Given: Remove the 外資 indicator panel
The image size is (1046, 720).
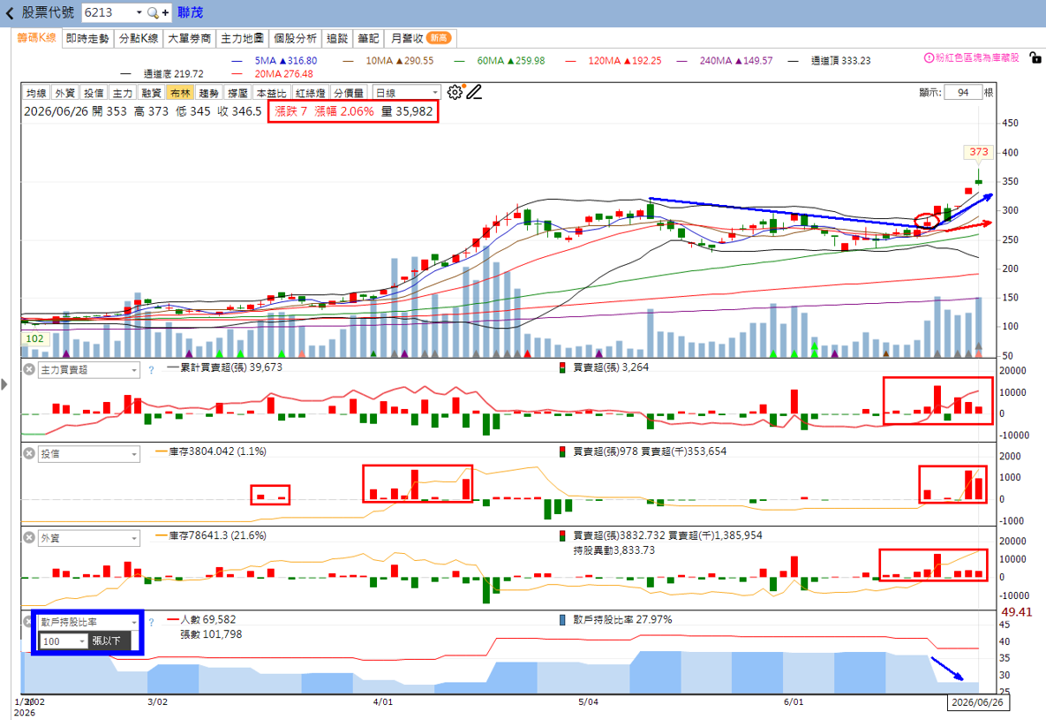Looking at the screenshot, I should pos(29,537).
